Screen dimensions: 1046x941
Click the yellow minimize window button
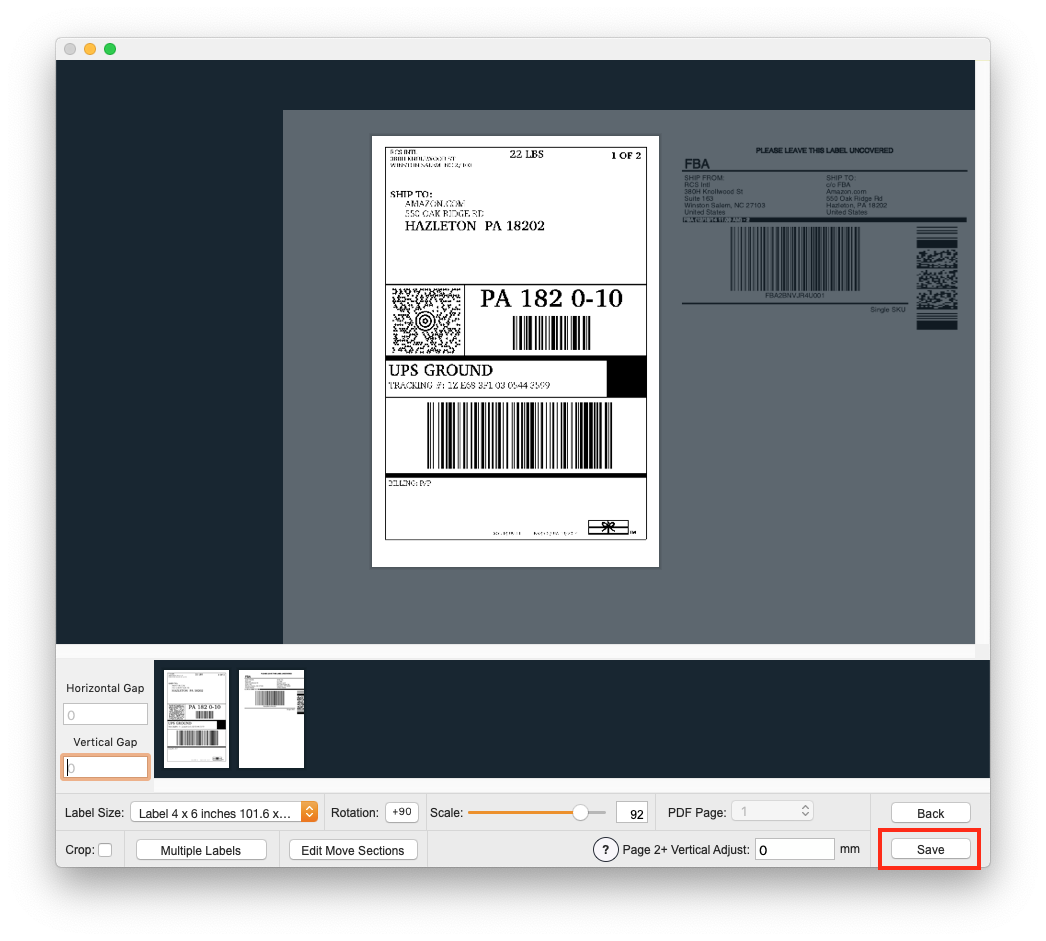[90, 49]
